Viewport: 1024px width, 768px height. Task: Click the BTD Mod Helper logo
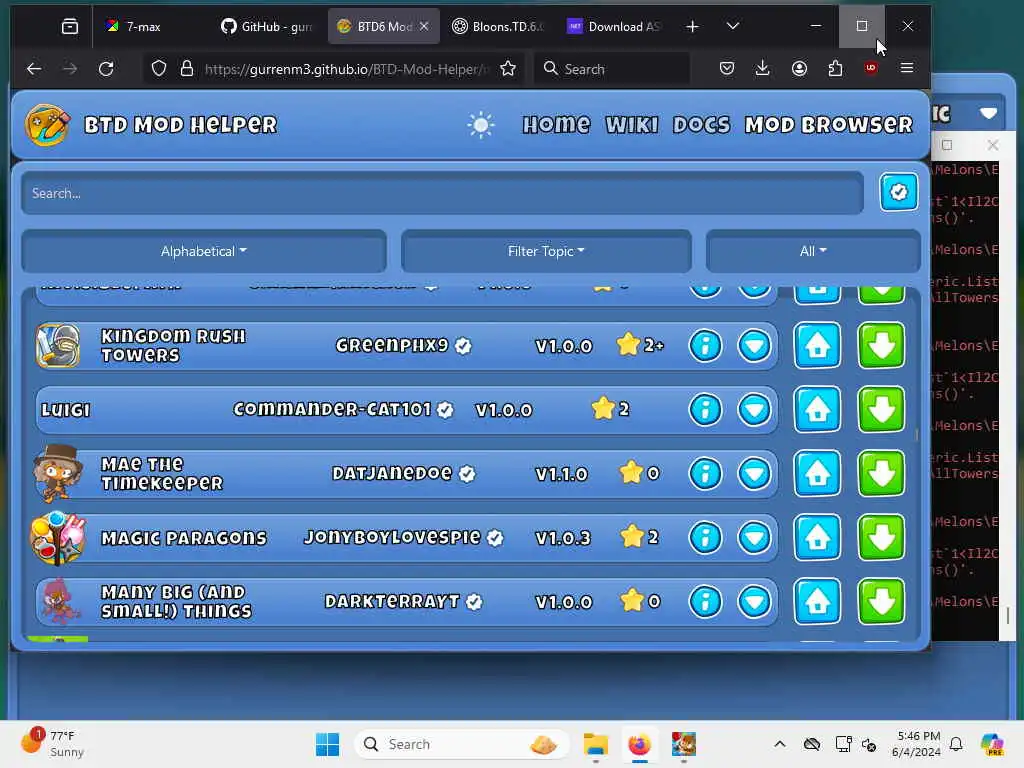click(x=47, y=125)
